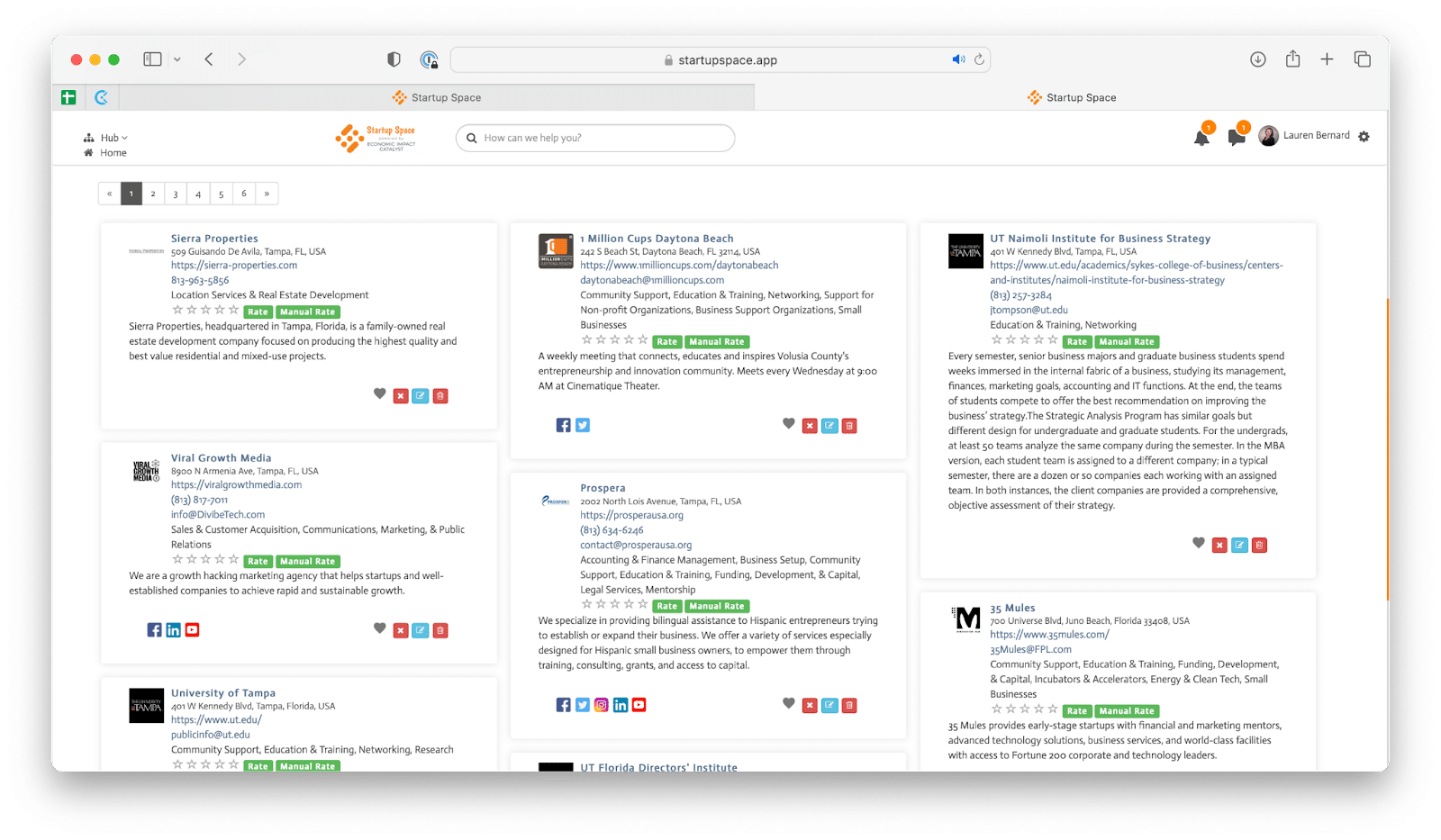Open https://viralgrowthmedia.com link
The width and height of the screenshot is (1441, 840).
[x=236, y=484]
